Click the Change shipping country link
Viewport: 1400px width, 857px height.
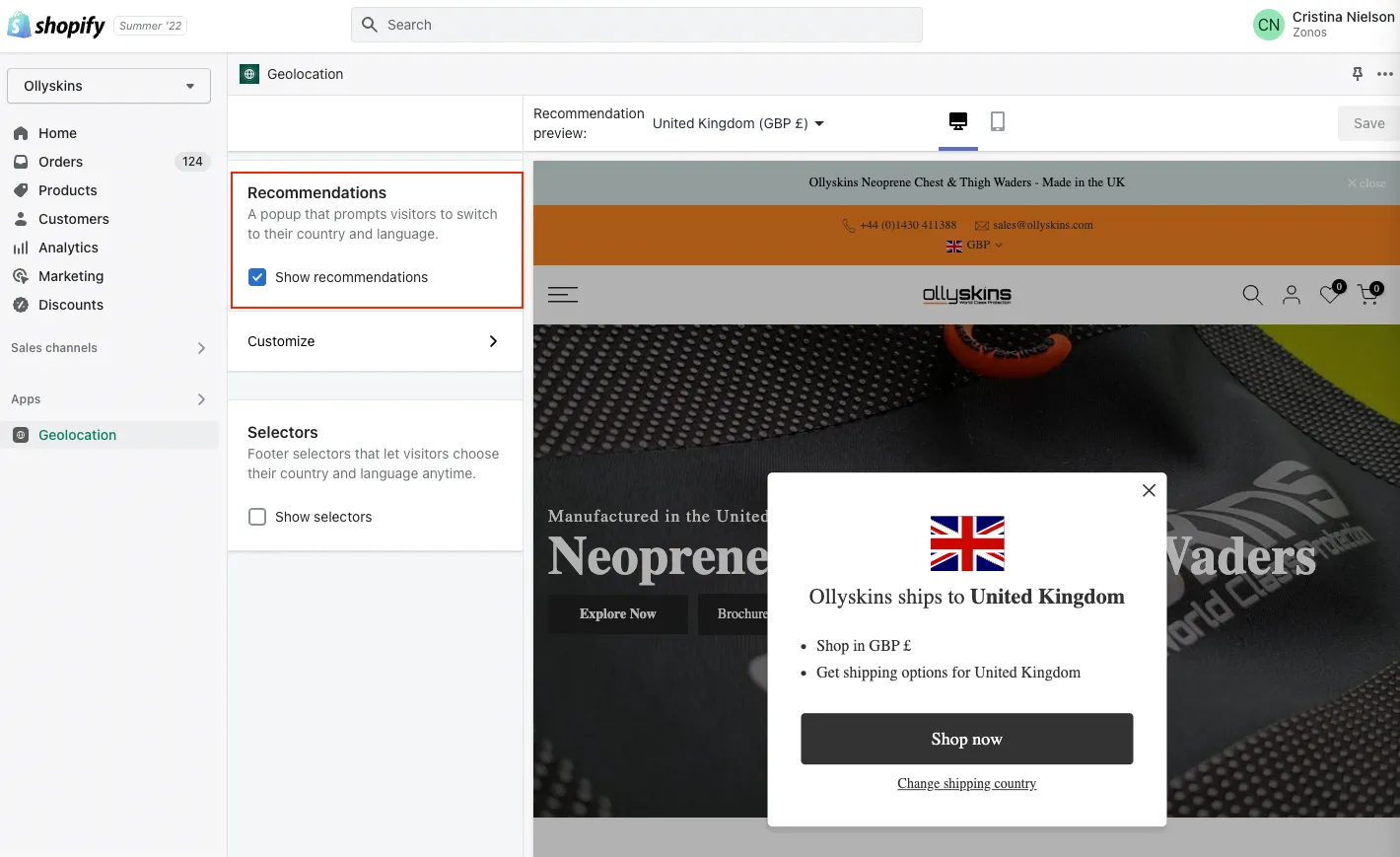pos(966,783)
